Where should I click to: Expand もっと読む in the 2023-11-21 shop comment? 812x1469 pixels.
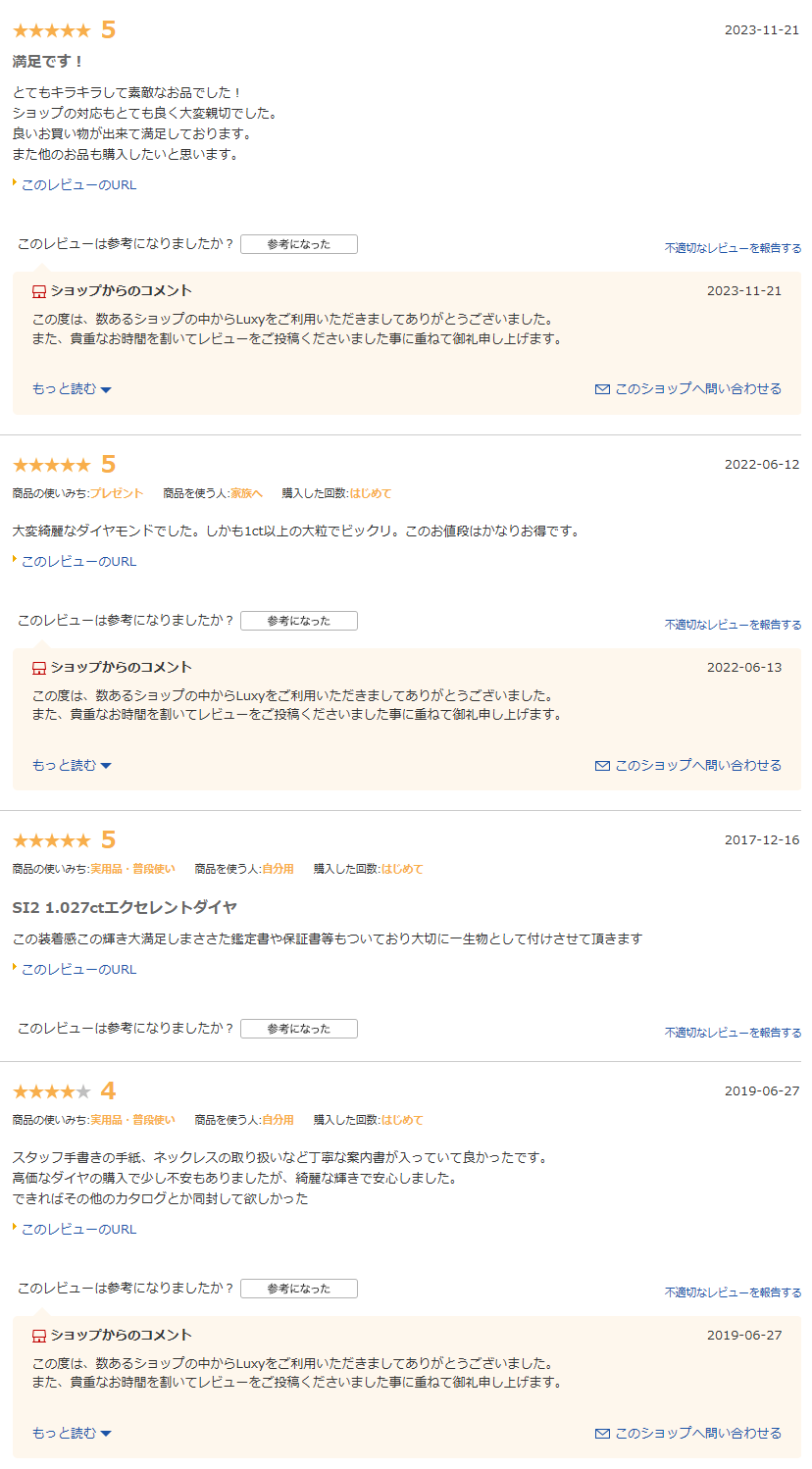coord(72,389)
